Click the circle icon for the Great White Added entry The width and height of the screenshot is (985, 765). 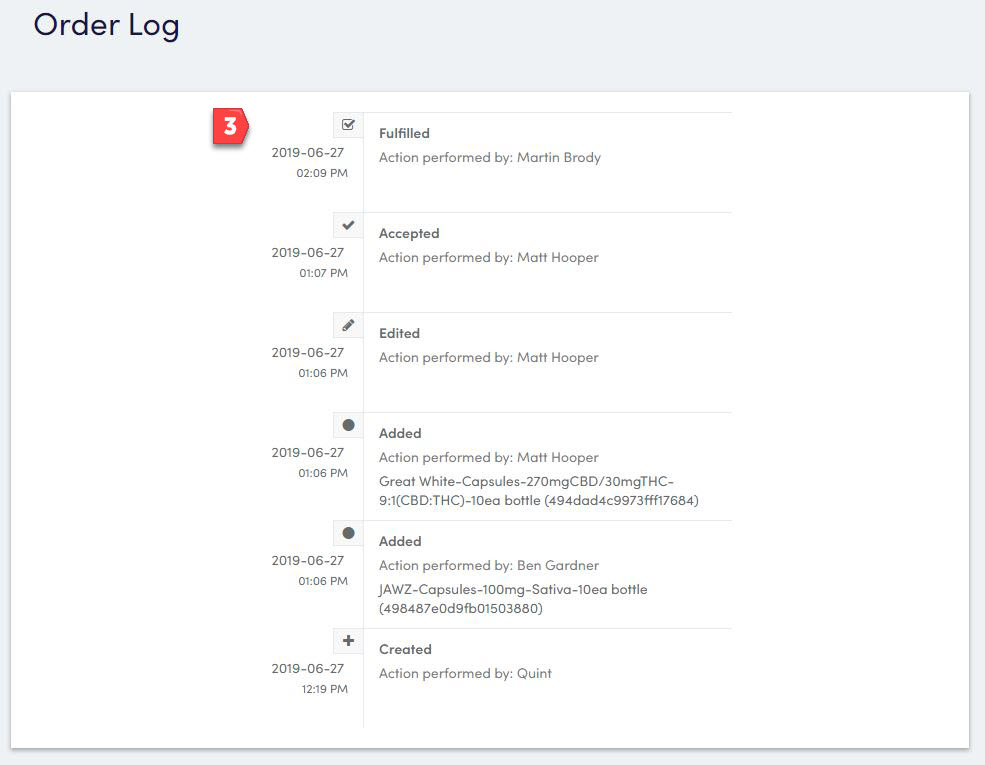pos(348,425)
